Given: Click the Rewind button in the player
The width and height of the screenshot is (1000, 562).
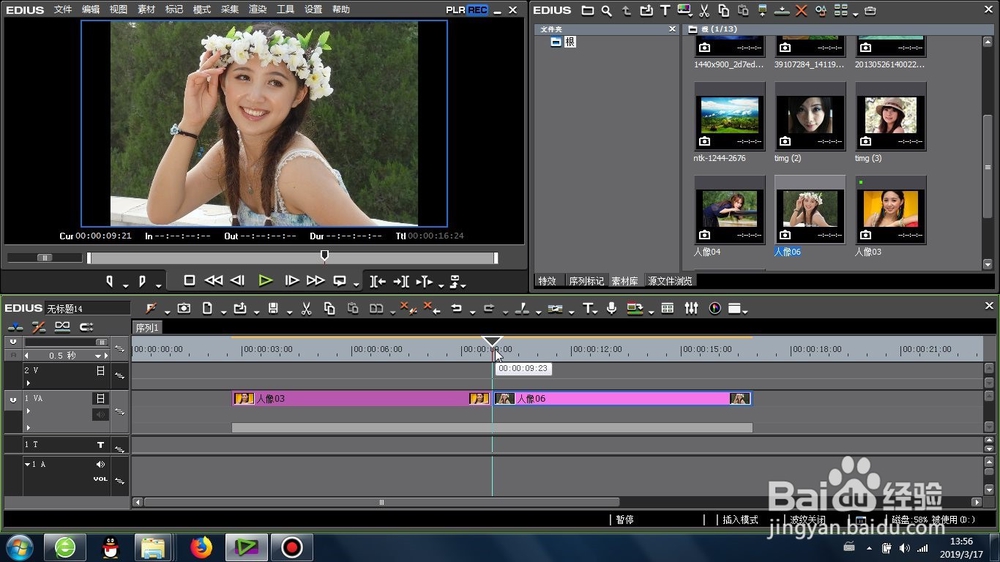Looking at the screenshot, I should coord(214,281).
